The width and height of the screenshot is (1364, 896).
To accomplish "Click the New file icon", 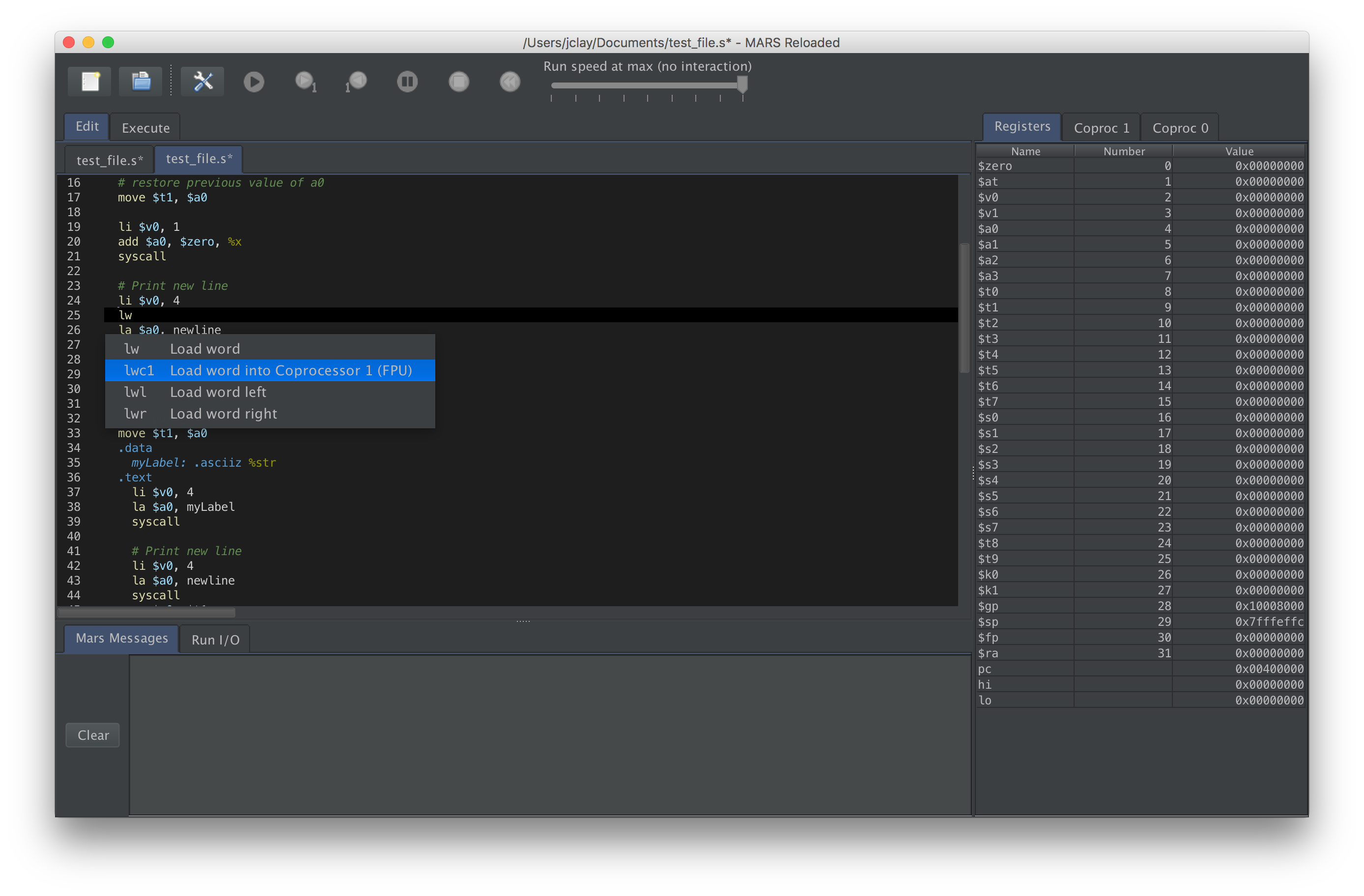I will pos(90,82).
